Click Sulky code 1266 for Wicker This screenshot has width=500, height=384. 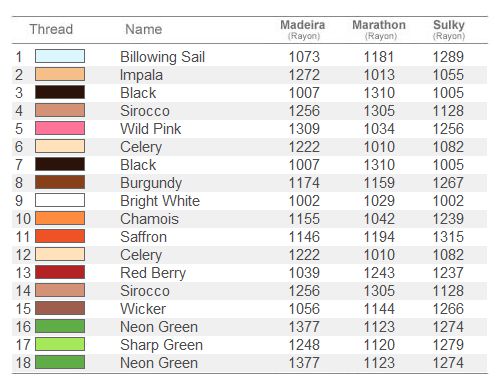coord(448,309)
